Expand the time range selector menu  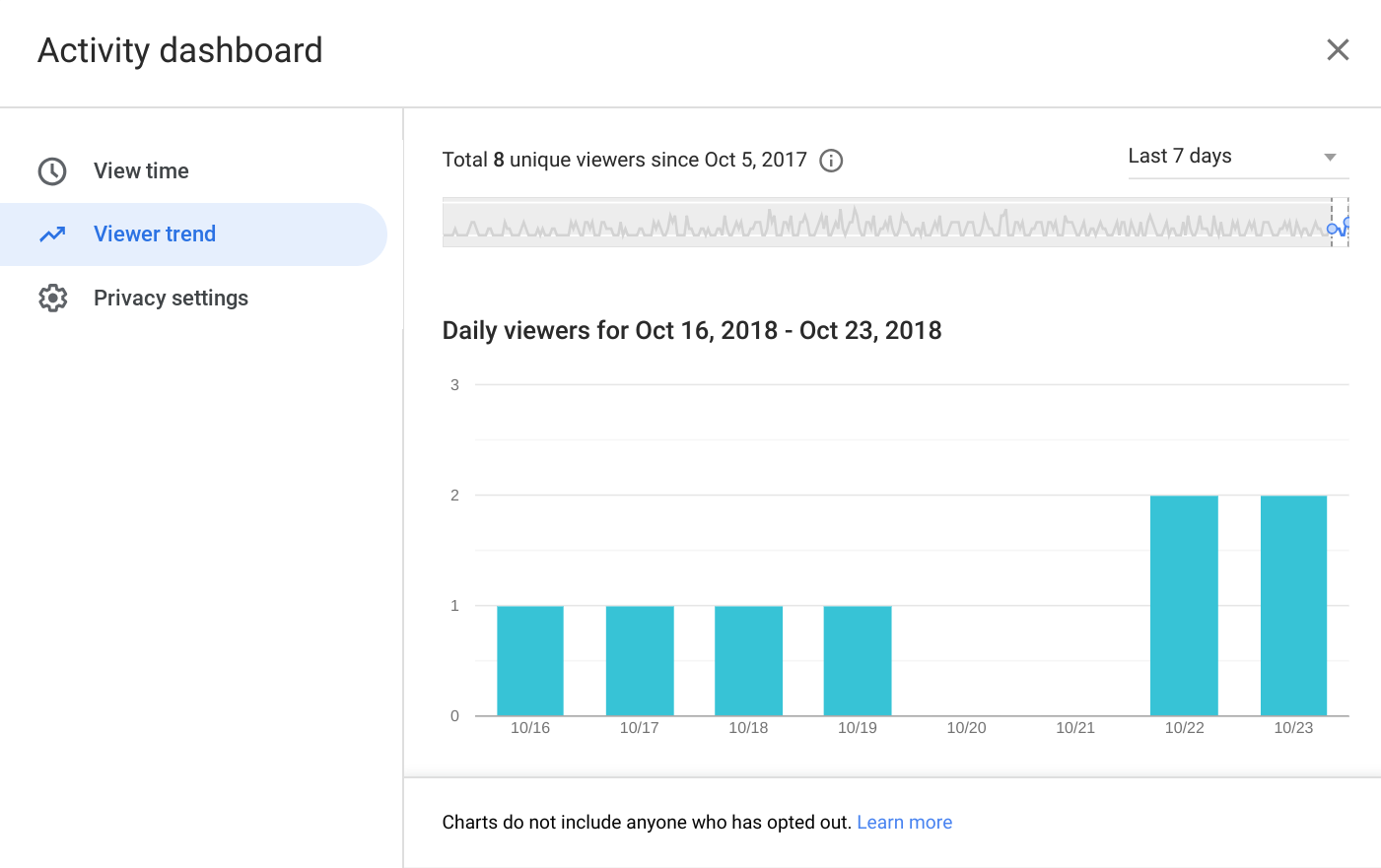[1232, 156]
